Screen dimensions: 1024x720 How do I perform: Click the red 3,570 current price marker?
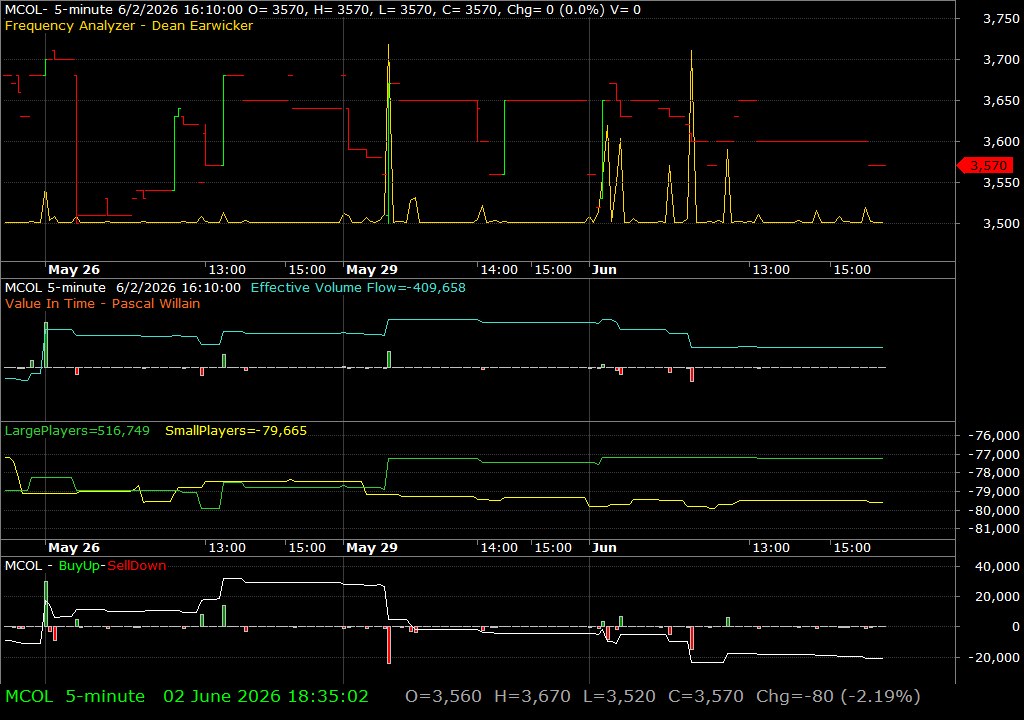tap(986, 165)
